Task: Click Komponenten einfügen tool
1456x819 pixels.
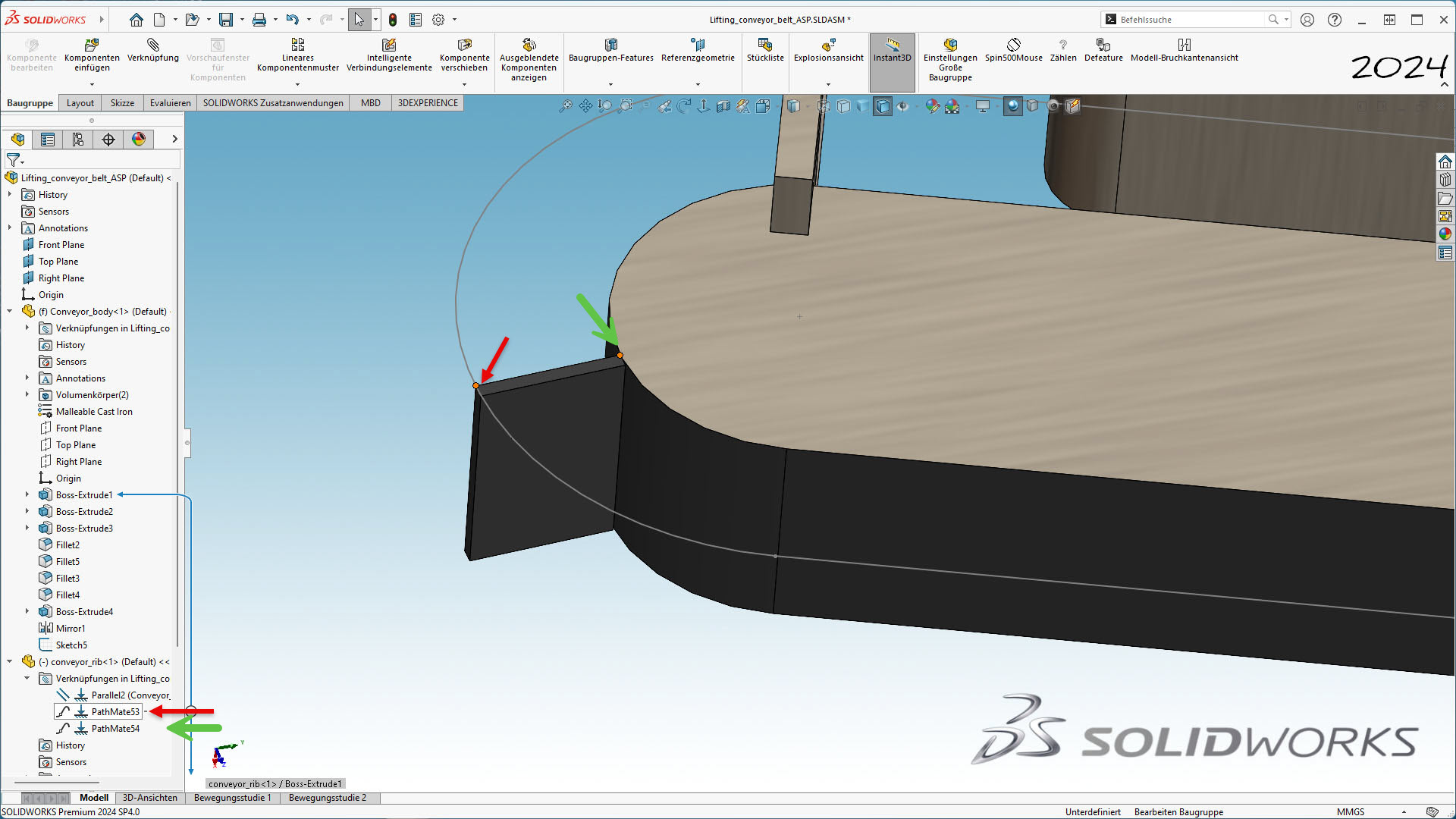Action: tap(92, 55)
